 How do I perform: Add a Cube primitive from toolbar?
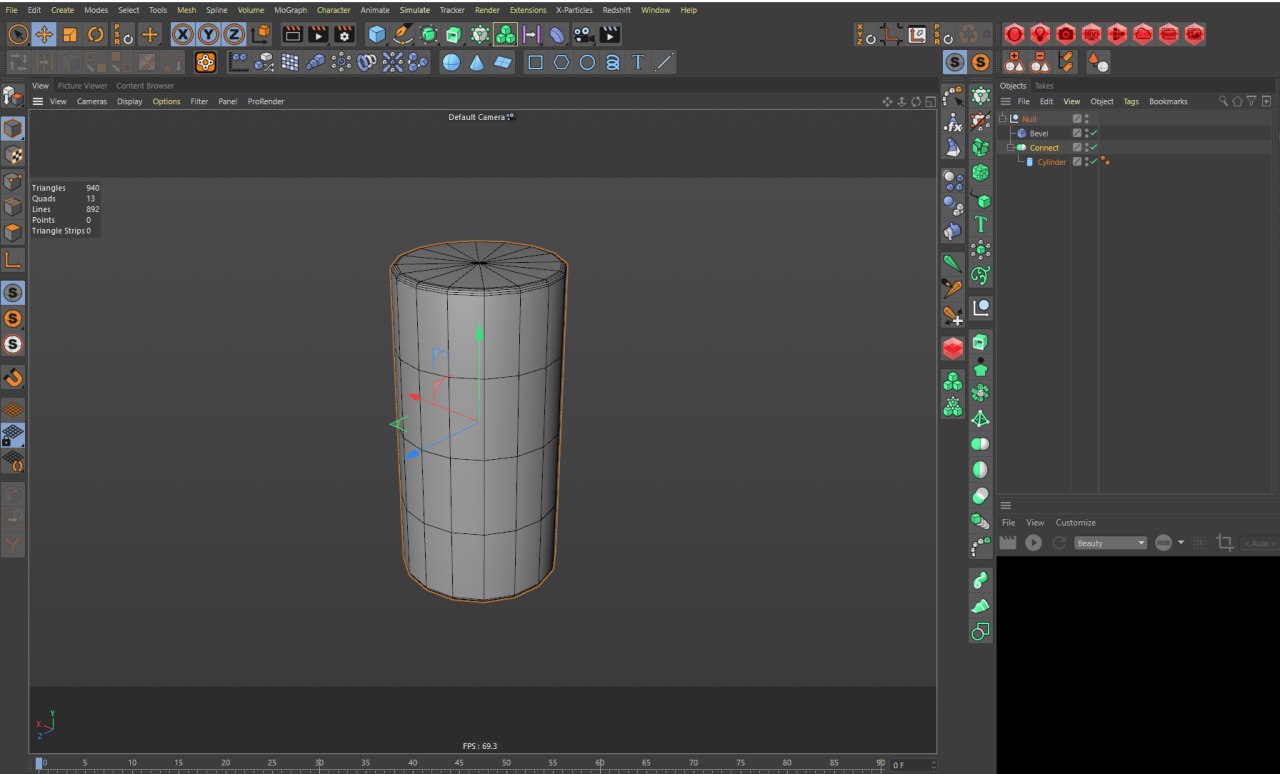pos(376,35)
